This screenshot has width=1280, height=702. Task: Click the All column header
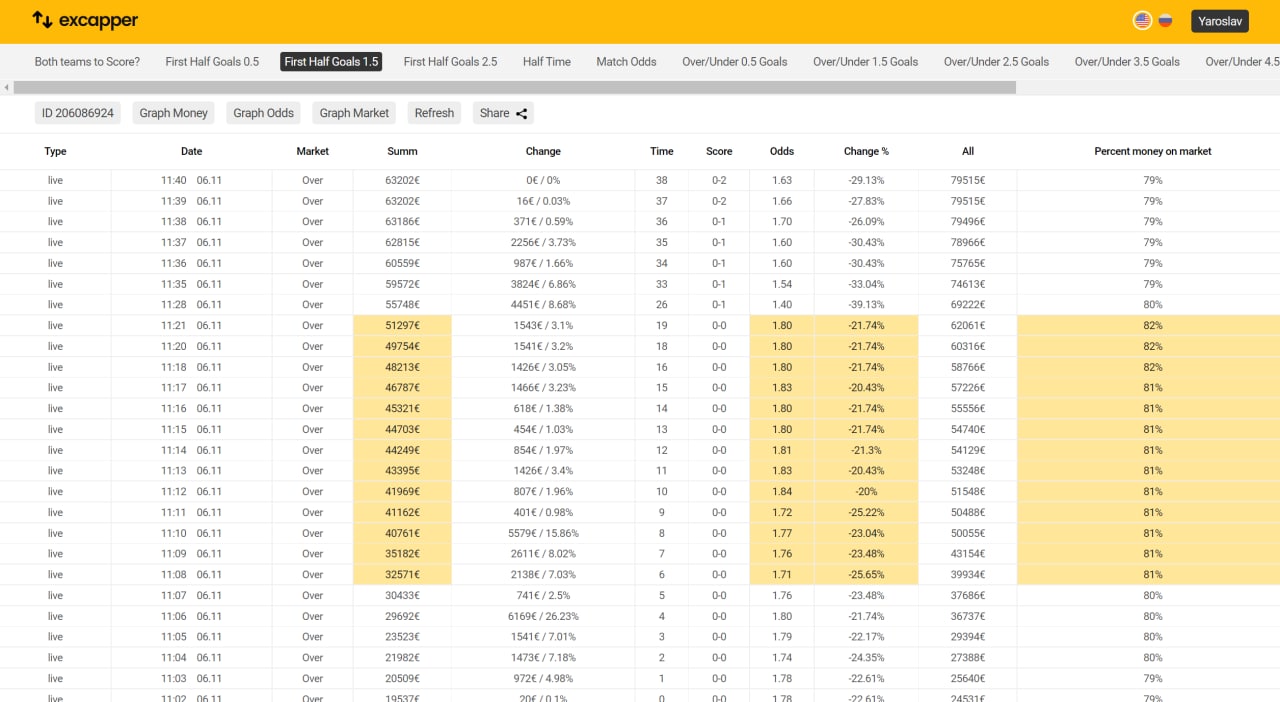967,151
